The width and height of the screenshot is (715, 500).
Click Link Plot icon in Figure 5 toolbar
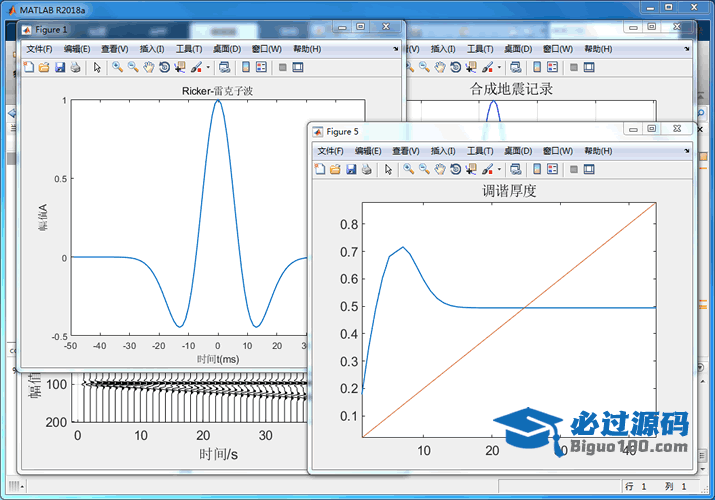pyautogui.click(x=512, y=169)
